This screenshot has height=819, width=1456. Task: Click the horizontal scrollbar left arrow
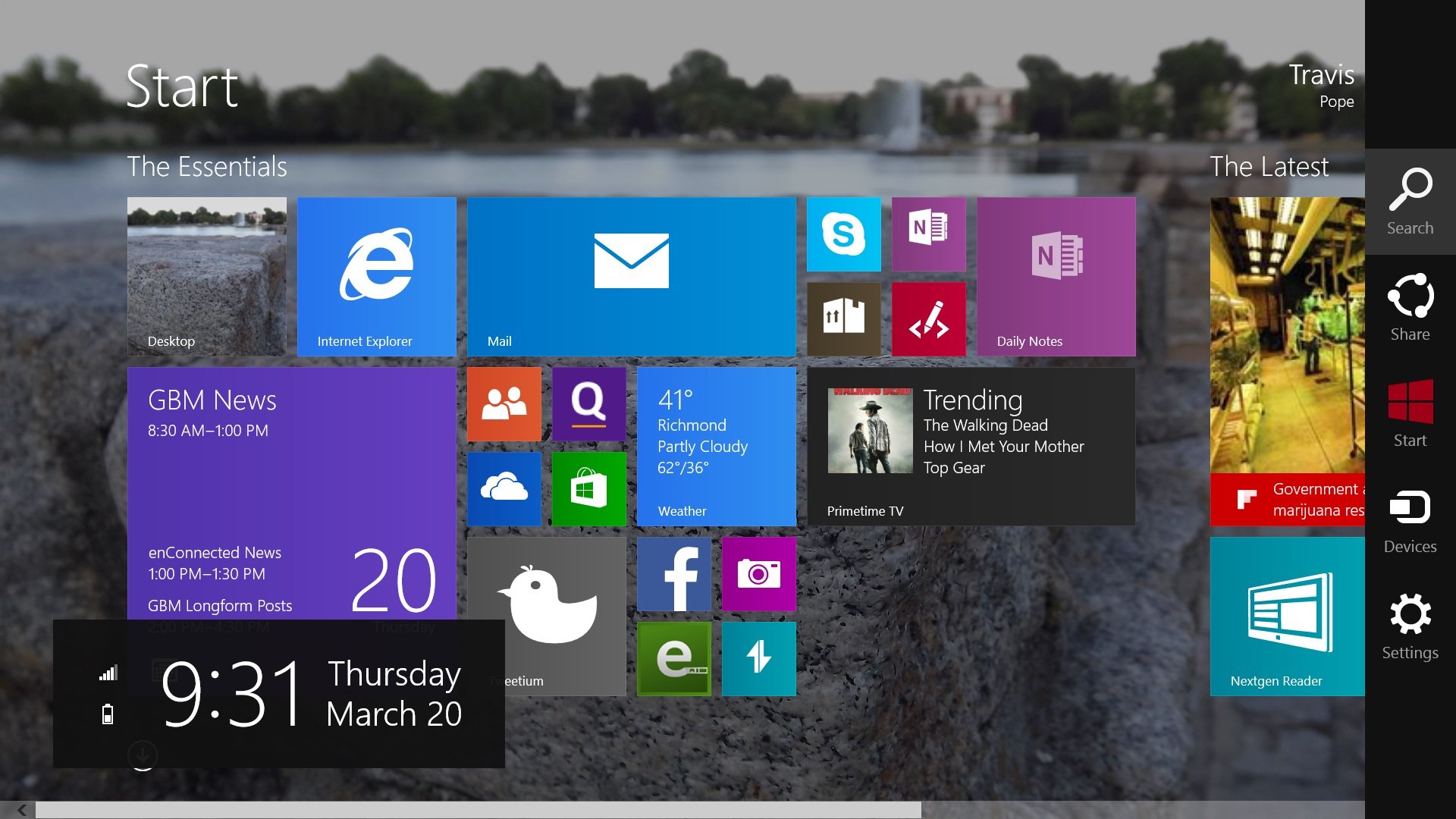(x=21, y=810)
